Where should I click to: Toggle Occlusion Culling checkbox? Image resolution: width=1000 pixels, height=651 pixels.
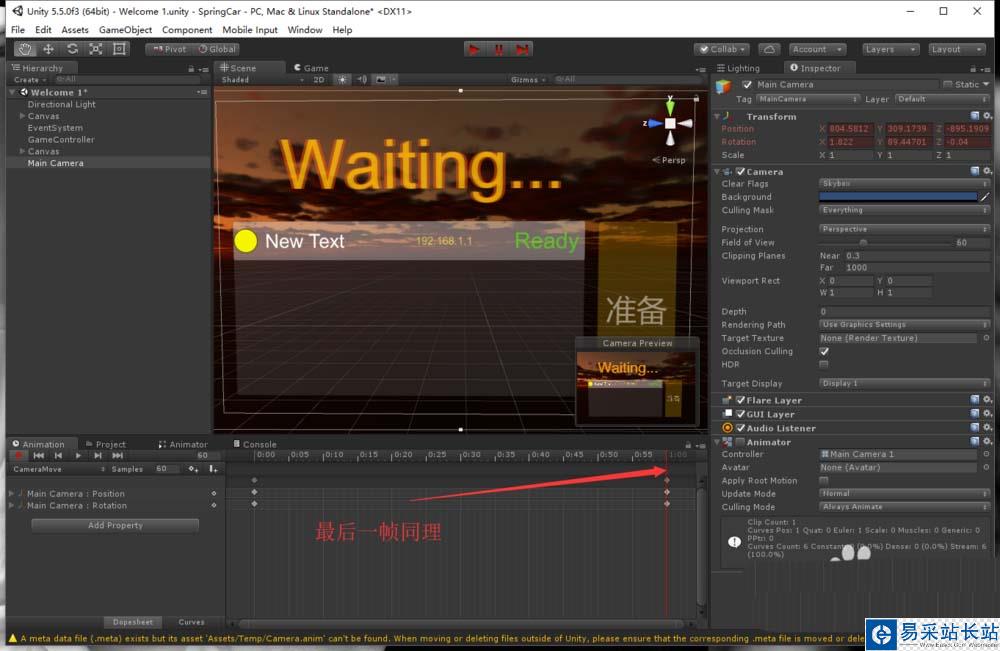pyautogui.click(x=824, y=351)
